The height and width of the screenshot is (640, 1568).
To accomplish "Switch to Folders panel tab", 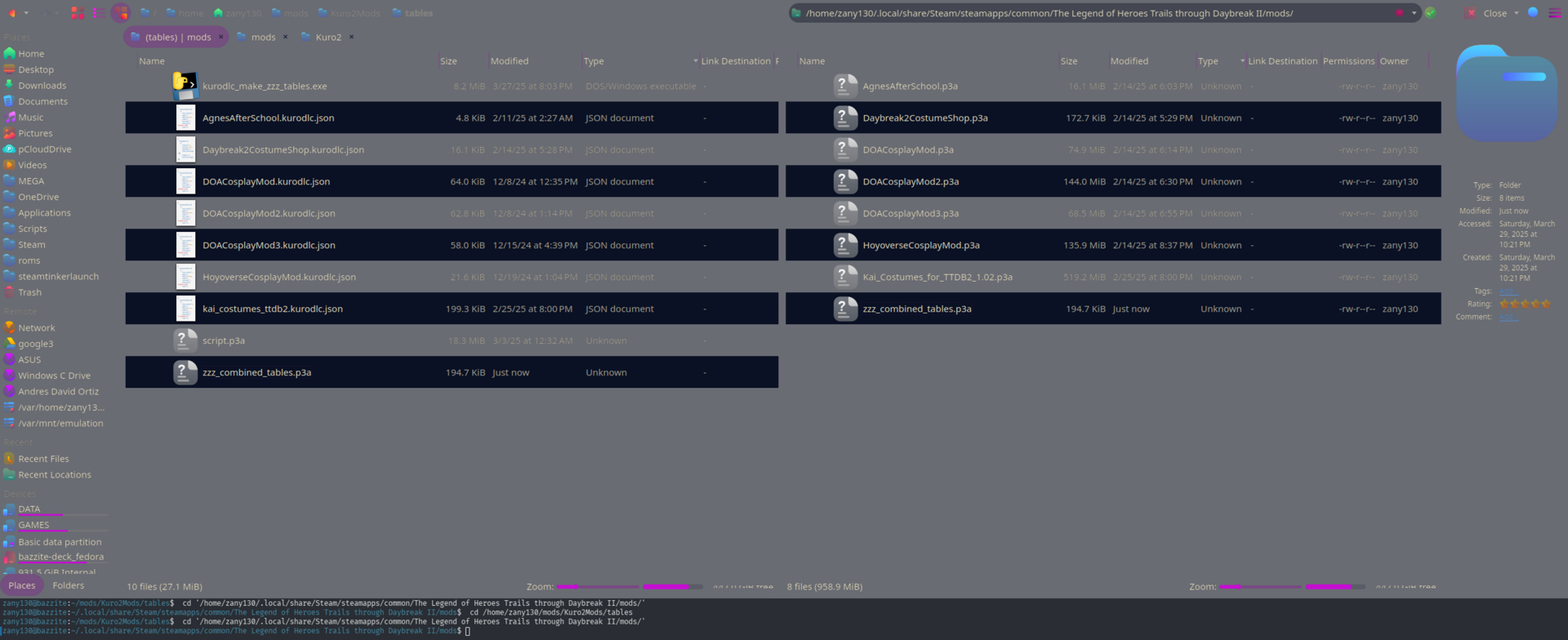I will pos(69,585).
